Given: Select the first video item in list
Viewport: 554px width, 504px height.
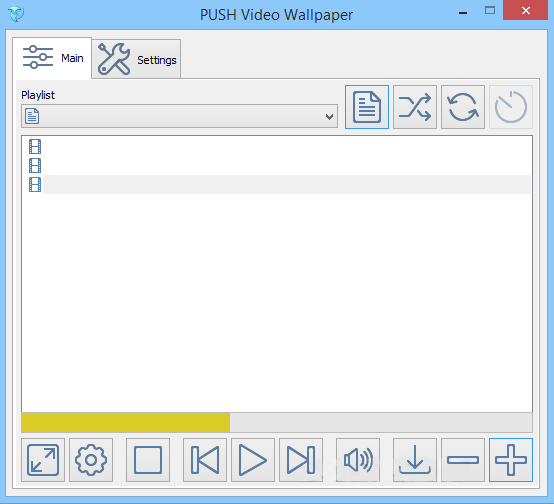Looking at the screenshot, I should [x=277, y=147].
